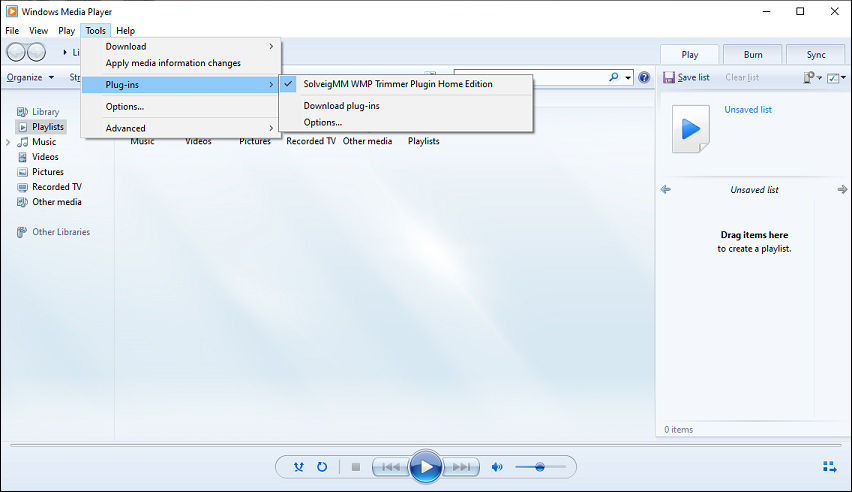Click into the library search box
Viewport: 852px width, 492px height.
(531, 77)
